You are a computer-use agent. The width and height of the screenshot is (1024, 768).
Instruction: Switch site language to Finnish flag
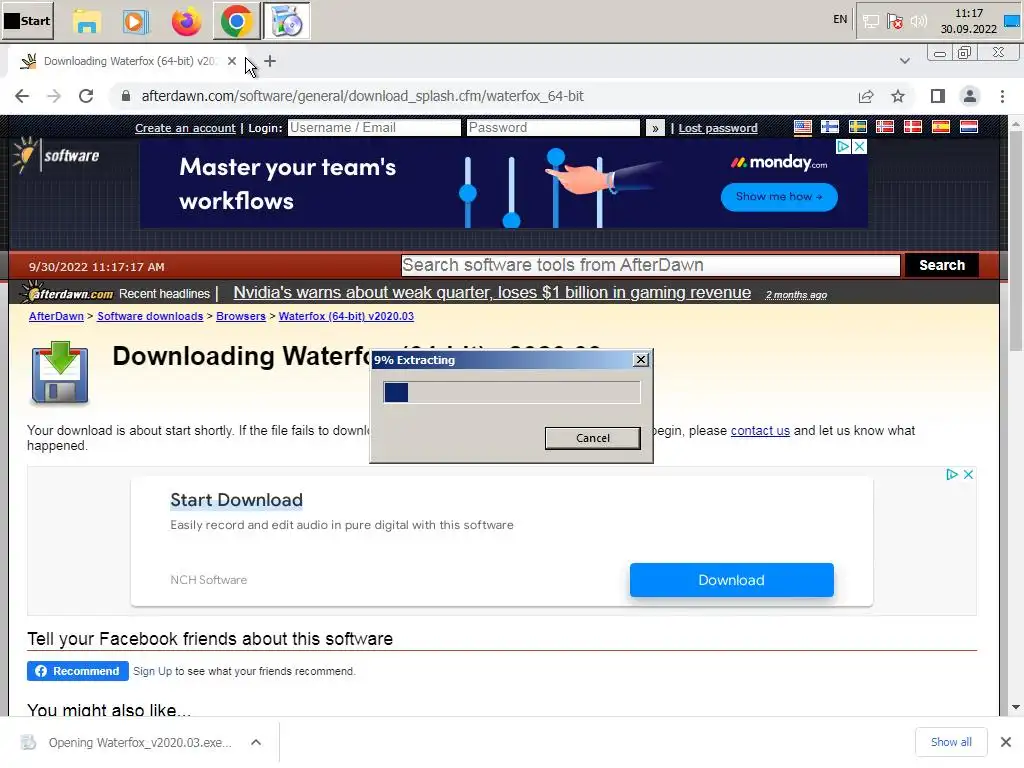pyautogui.click(x=830, y=127)
